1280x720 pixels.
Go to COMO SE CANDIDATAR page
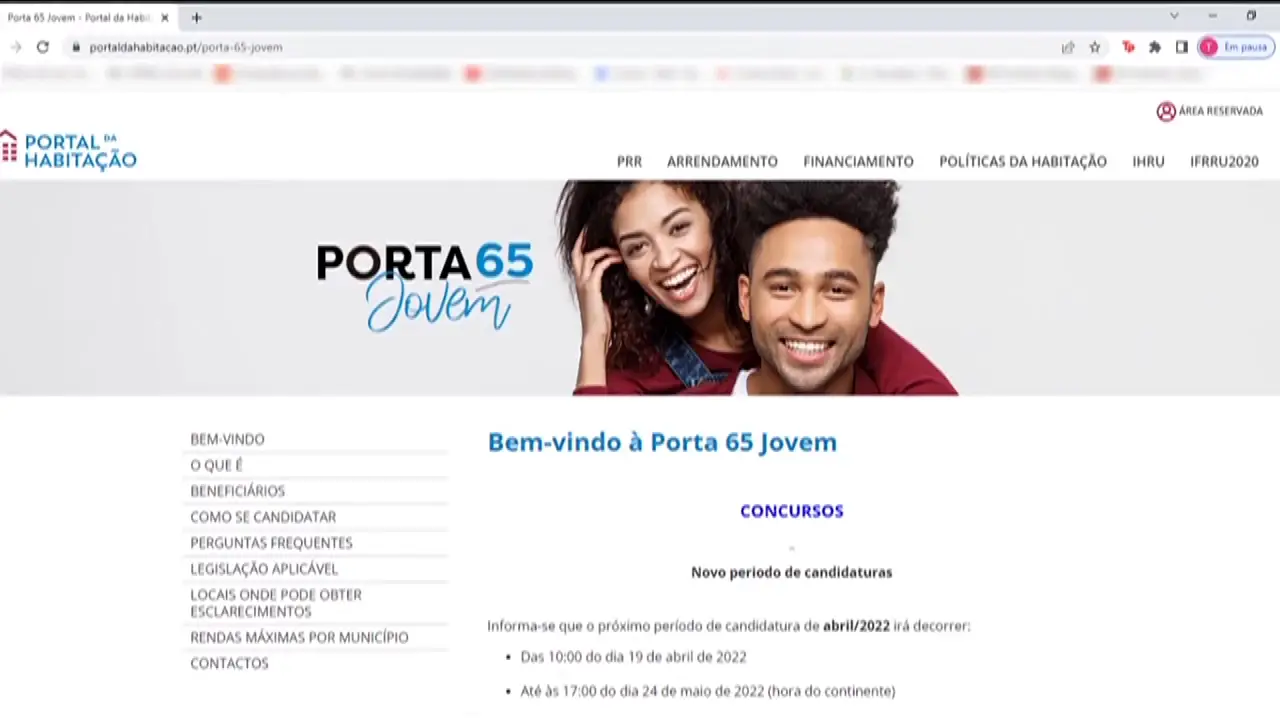pyautogui.click(x=263, y=517)
